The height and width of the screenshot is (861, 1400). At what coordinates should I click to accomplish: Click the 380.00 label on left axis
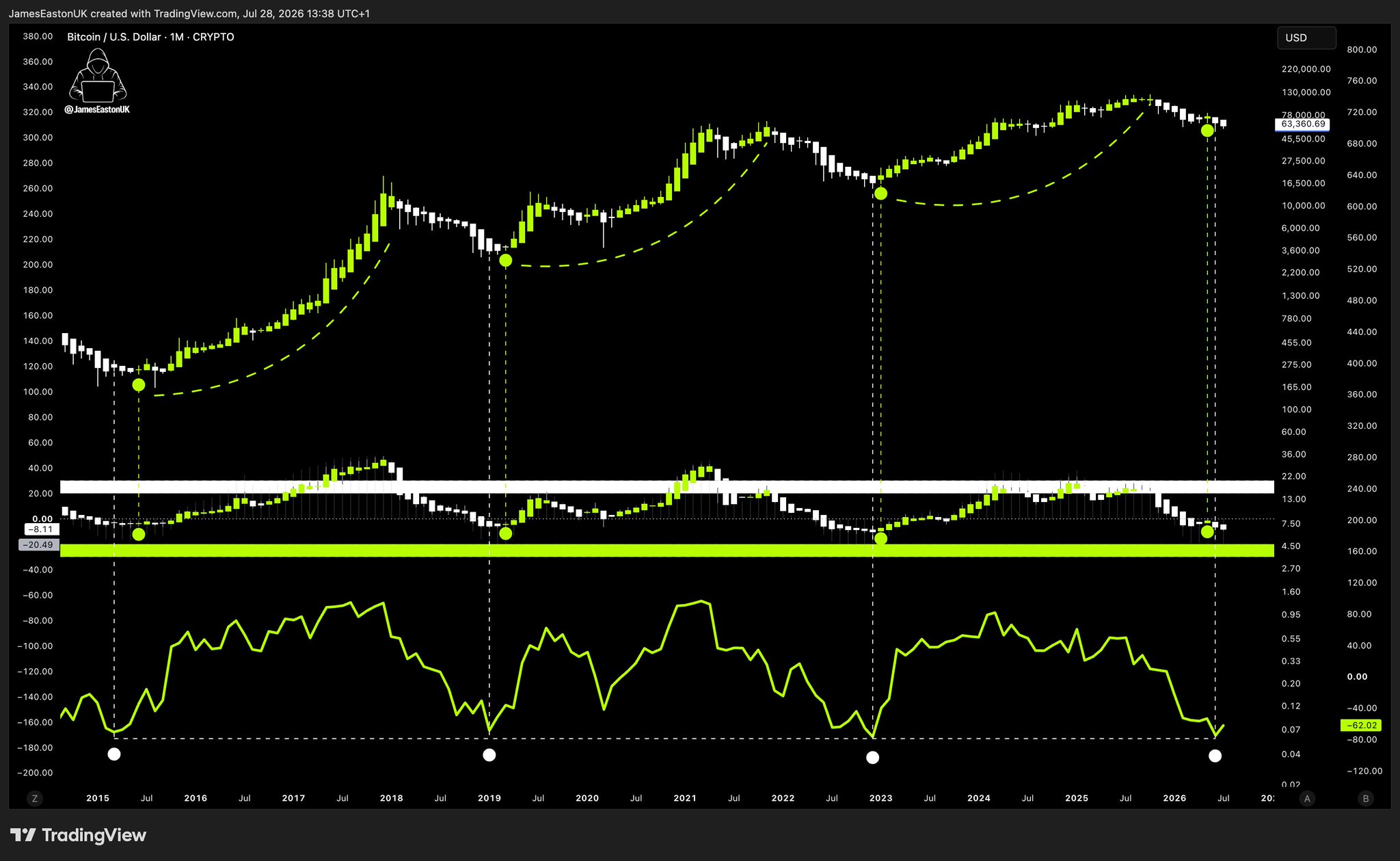click(38, 36)
